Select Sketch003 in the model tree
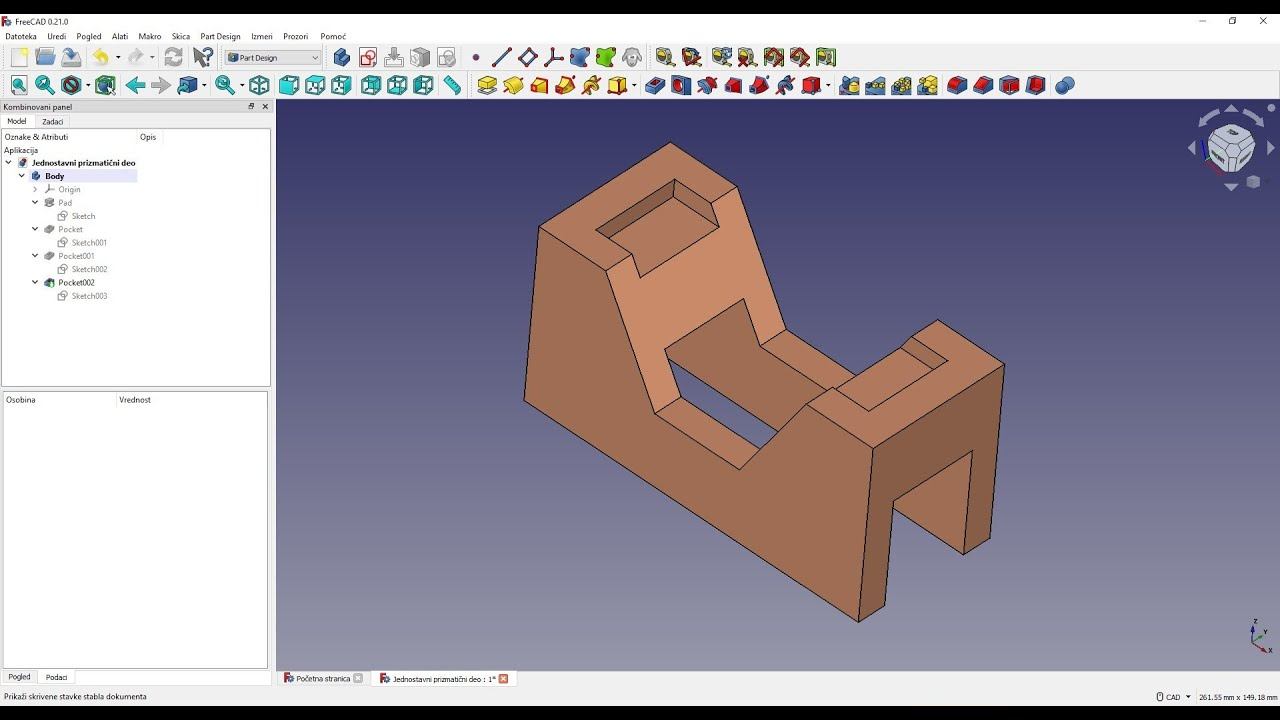The image size is (1280, 720). tap(89, 296)
